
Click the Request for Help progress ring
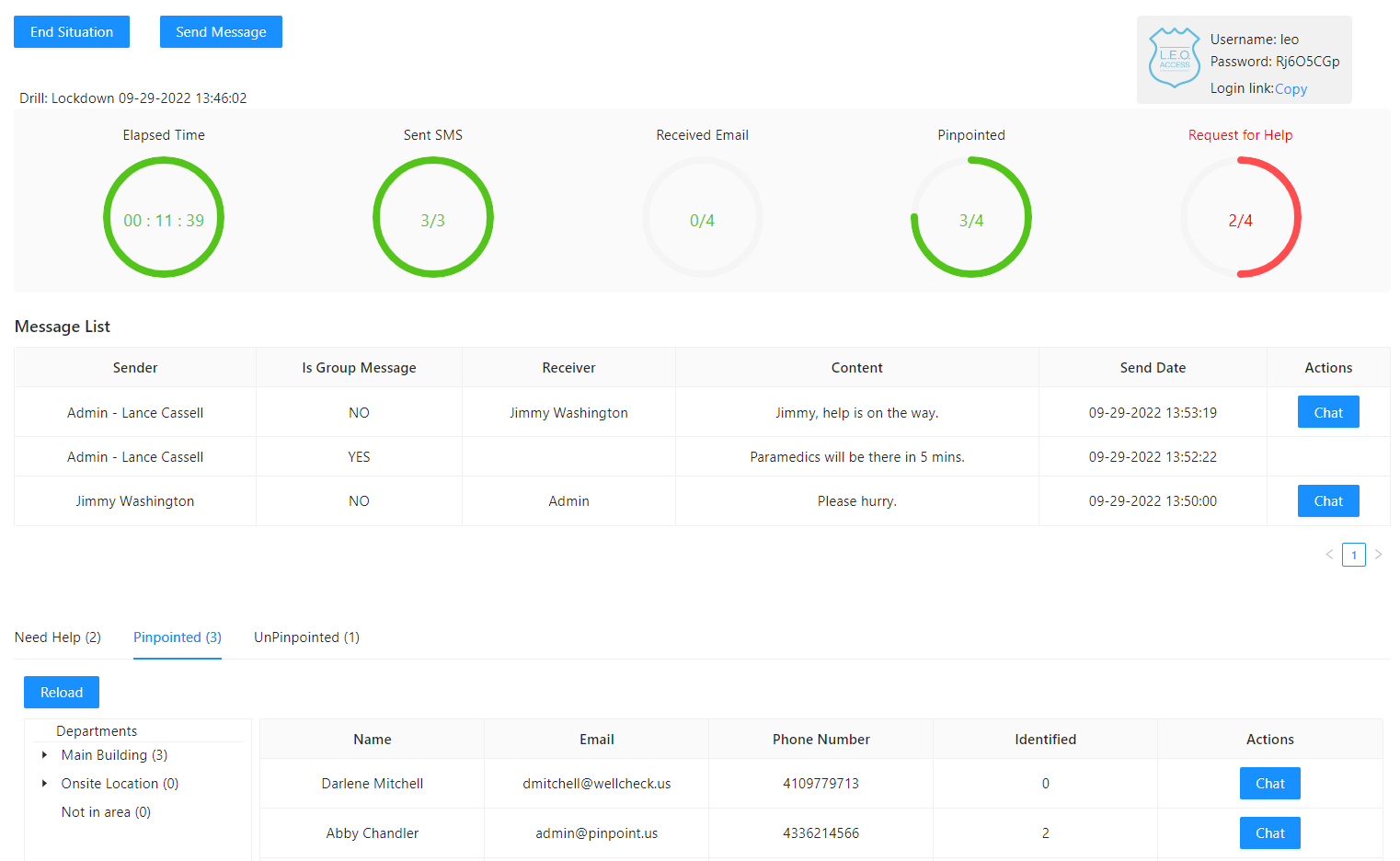tap(1241, 217)
